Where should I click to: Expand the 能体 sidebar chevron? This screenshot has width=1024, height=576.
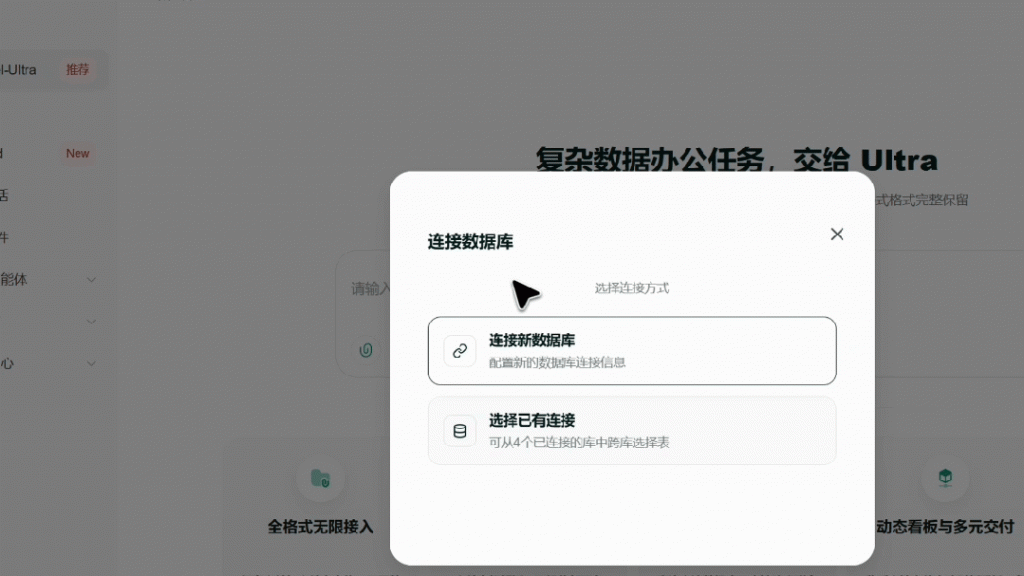point(91,280)
